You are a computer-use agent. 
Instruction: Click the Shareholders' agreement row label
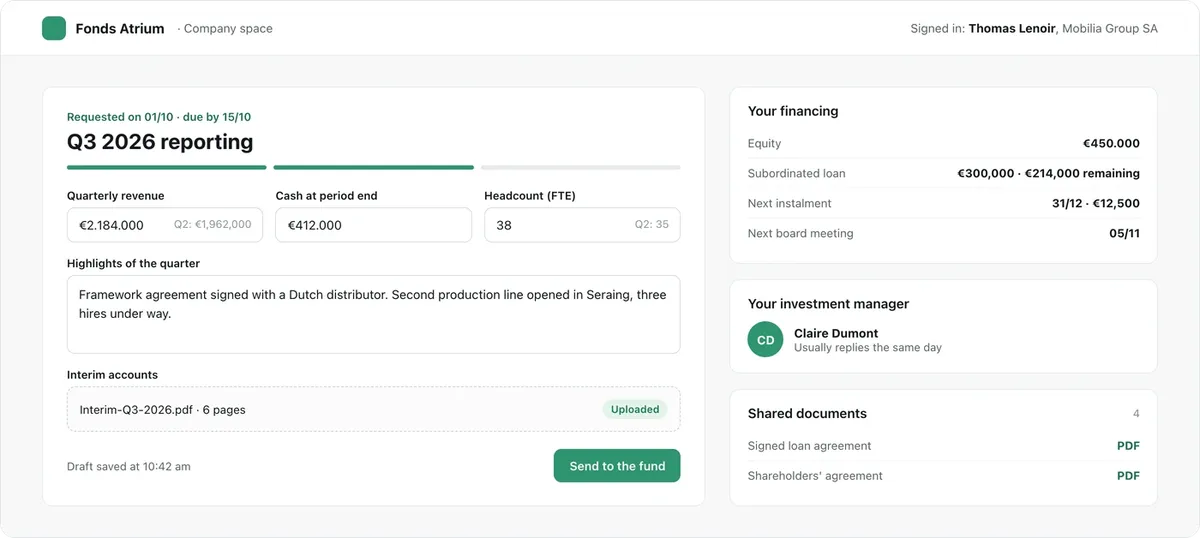coord(815,476)
